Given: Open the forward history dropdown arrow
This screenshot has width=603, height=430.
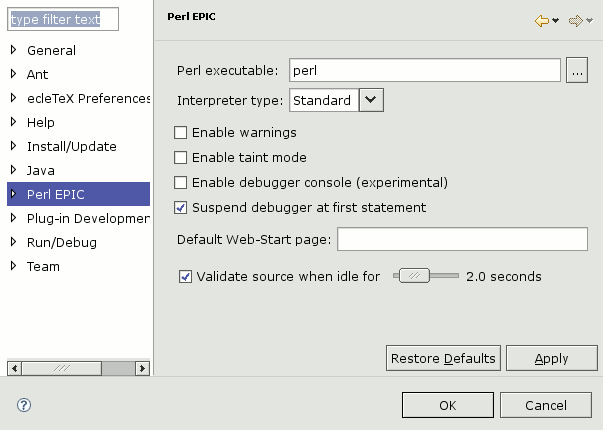Looking at the screenshot, I should click(590, 21).
